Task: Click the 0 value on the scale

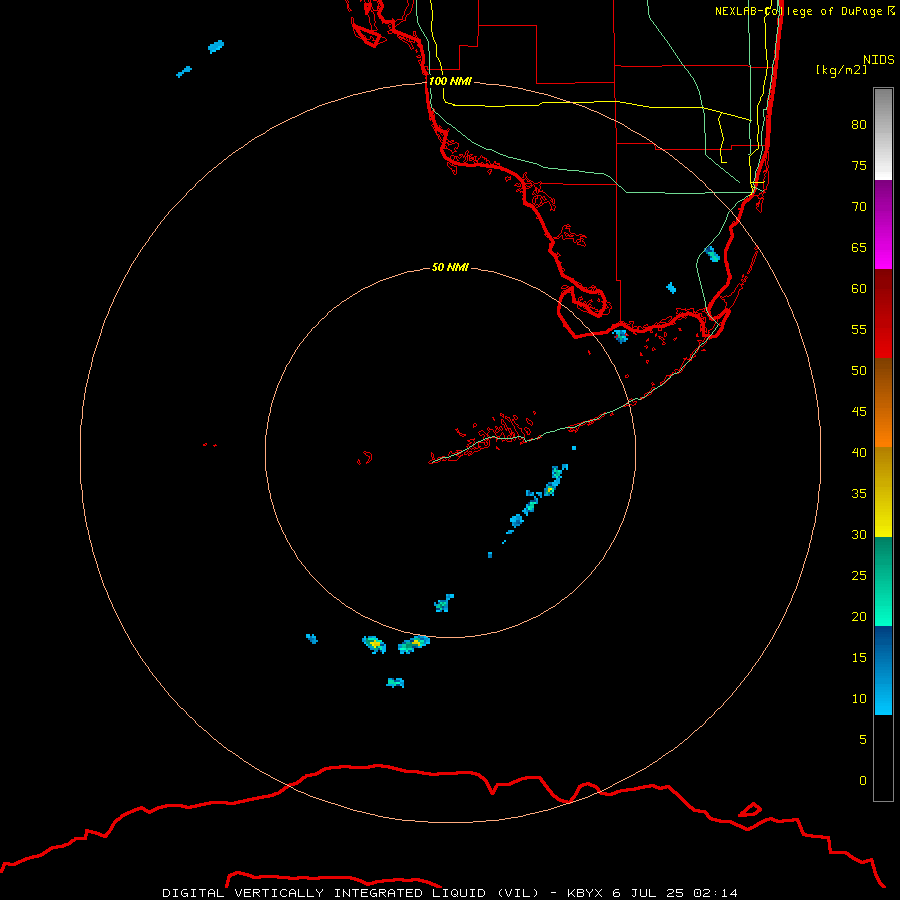Action: coord(863,781)
